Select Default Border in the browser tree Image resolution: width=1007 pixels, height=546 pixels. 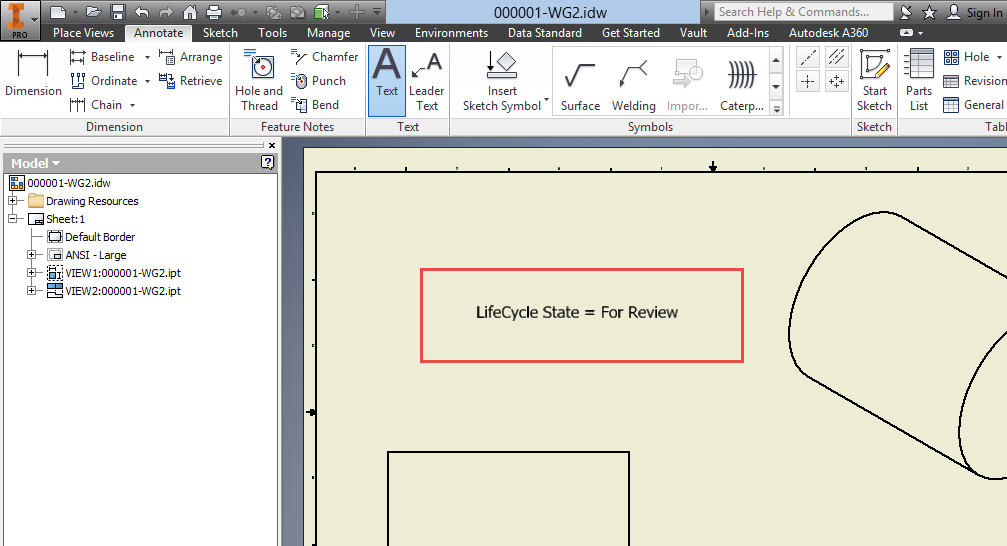click(100, 237)
